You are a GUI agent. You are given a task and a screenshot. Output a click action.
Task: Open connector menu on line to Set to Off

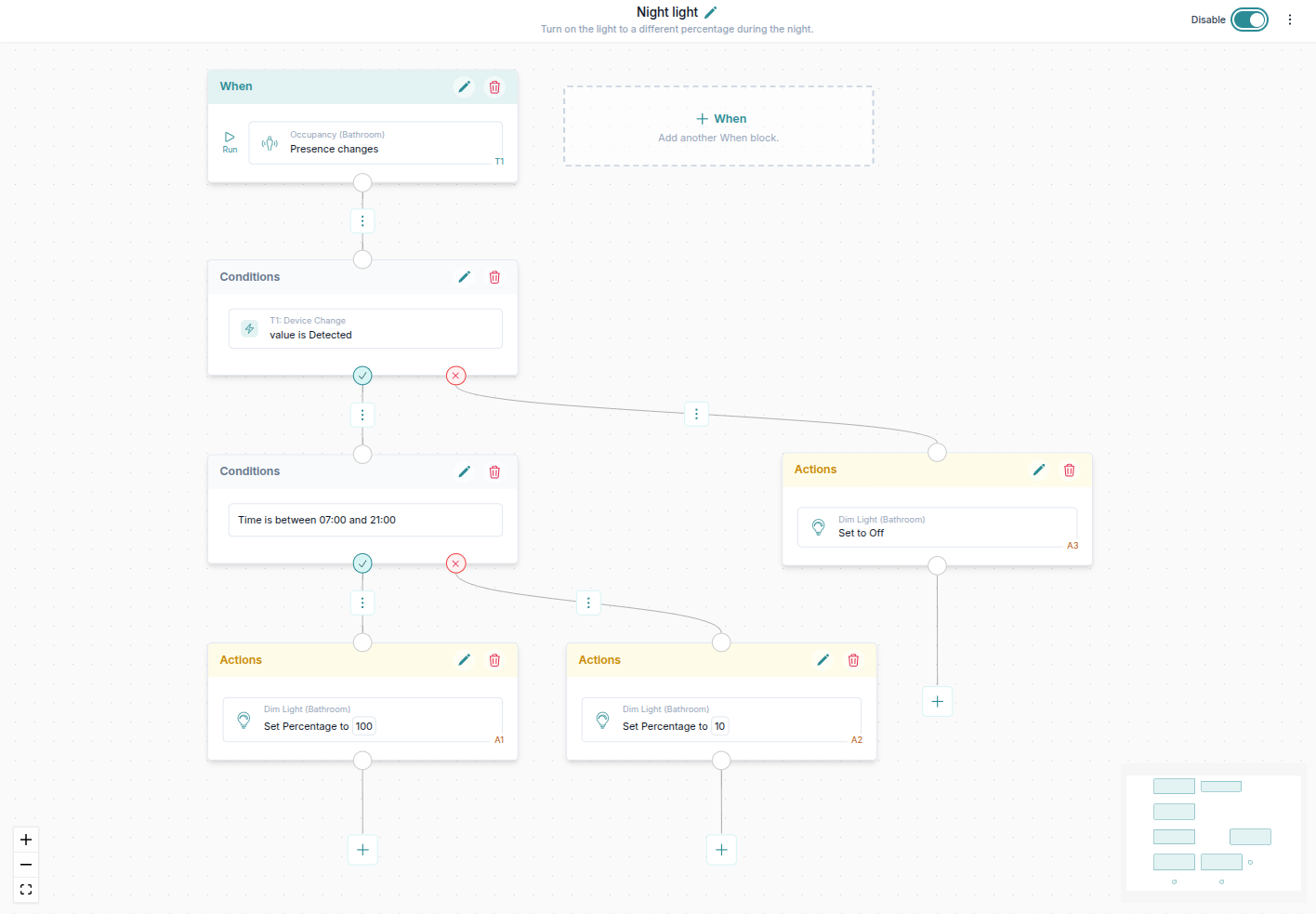click(696, 414)
